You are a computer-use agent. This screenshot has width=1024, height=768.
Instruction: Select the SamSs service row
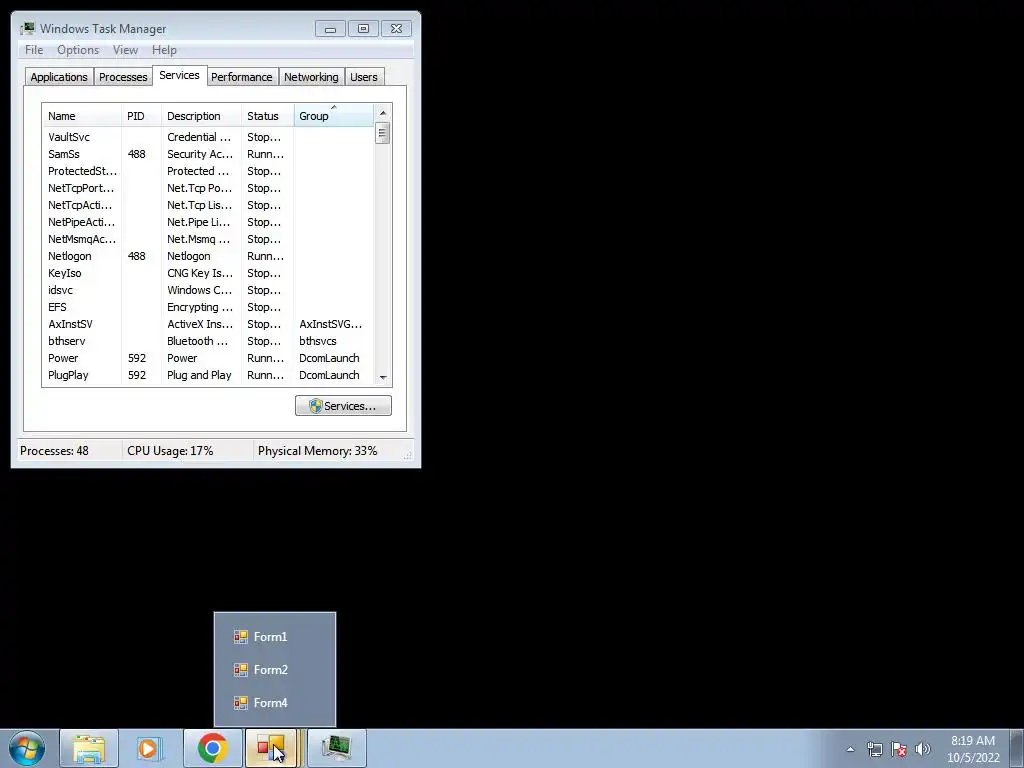[x=208, y=154]
